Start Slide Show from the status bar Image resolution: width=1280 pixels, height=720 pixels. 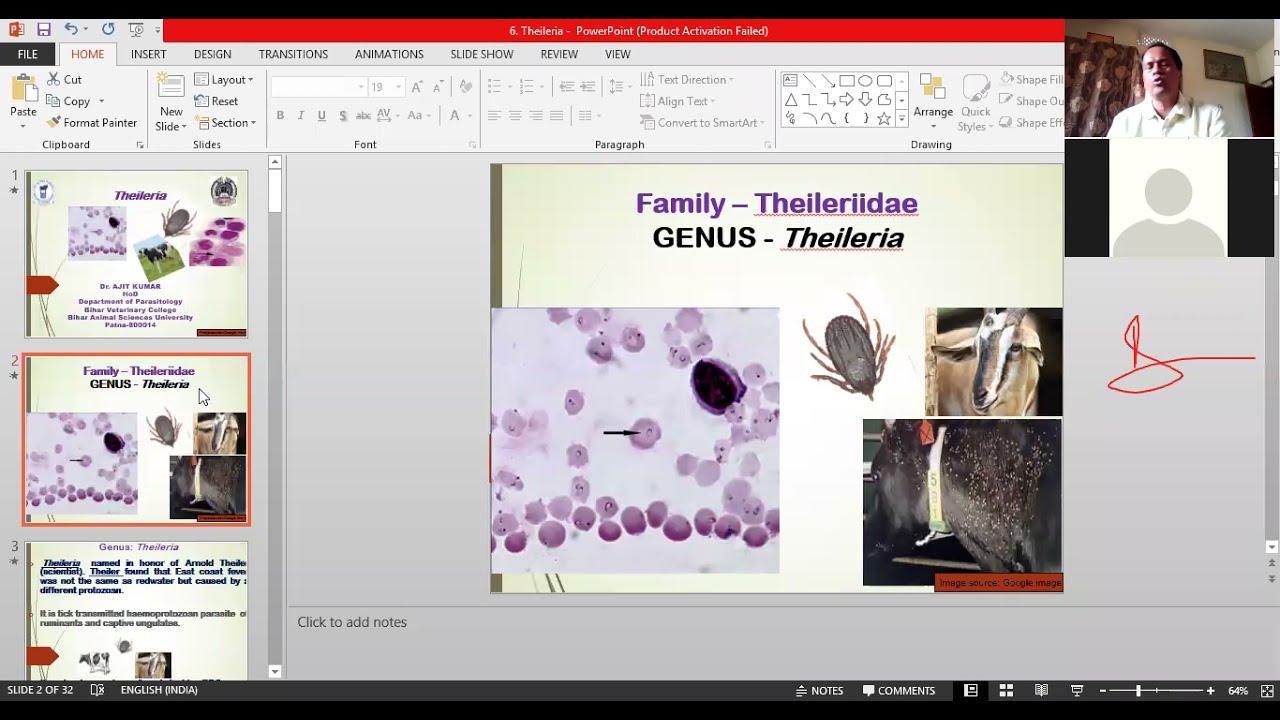pos(1077,690)
